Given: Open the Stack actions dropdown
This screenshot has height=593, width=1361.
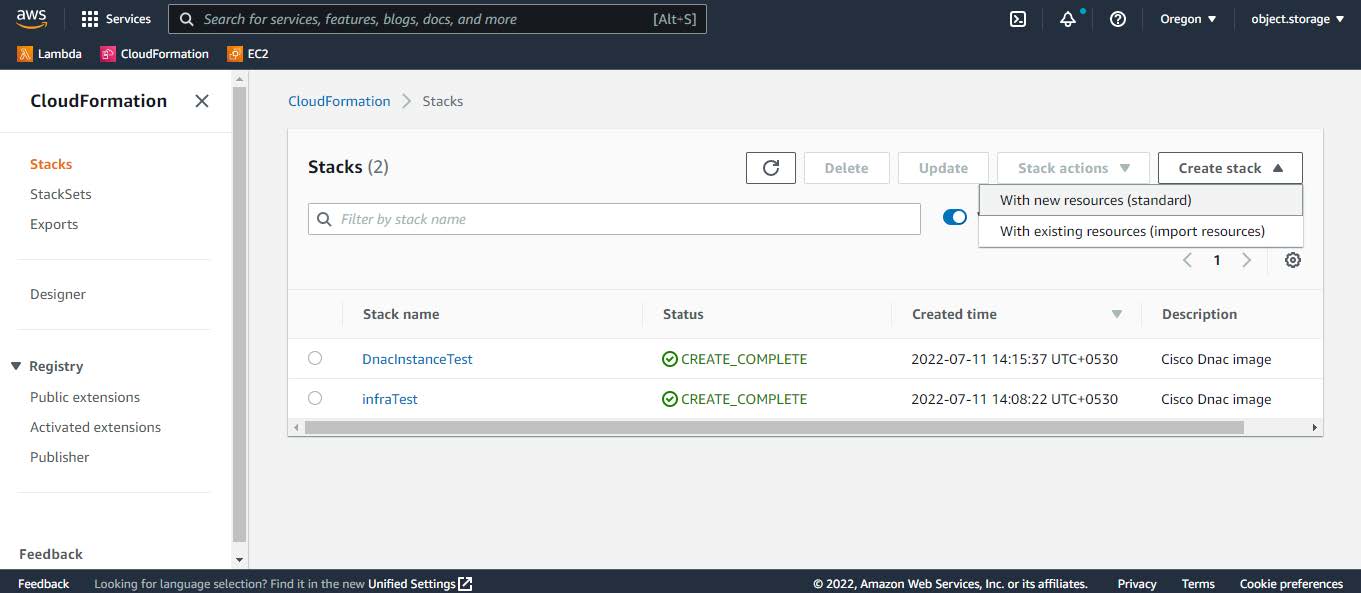Looking at the screenshot, I should click(x=1073, y=168).
